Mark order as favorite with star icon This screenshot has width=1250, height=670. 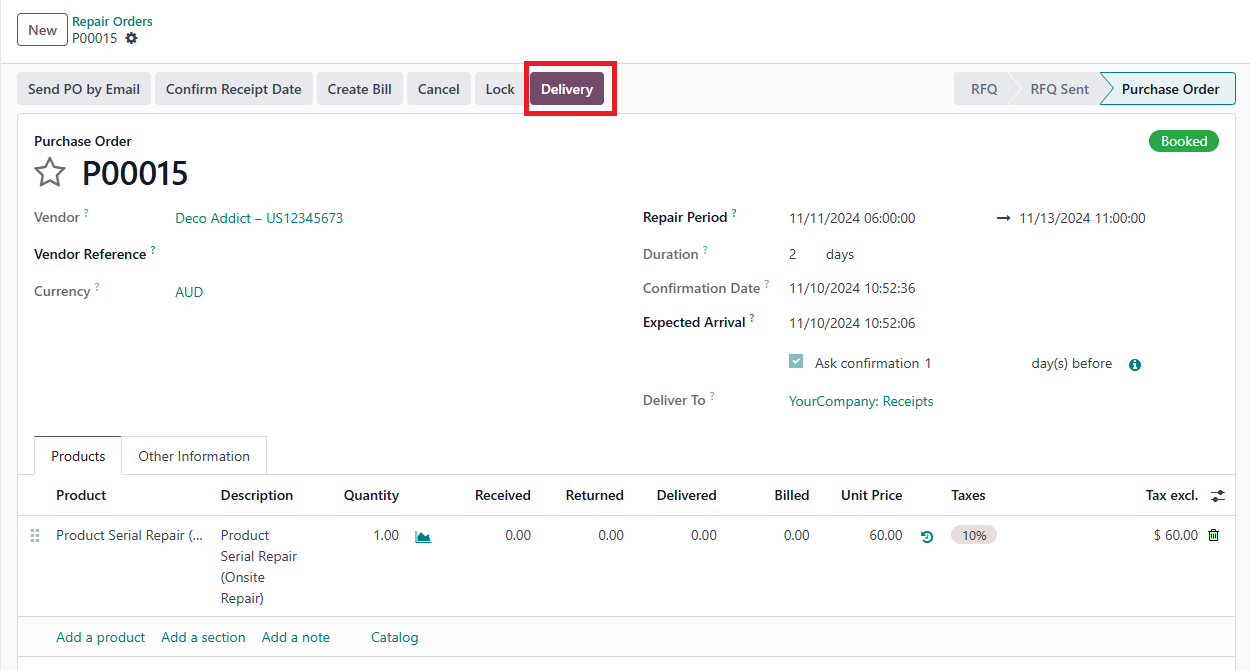point(50,173)
